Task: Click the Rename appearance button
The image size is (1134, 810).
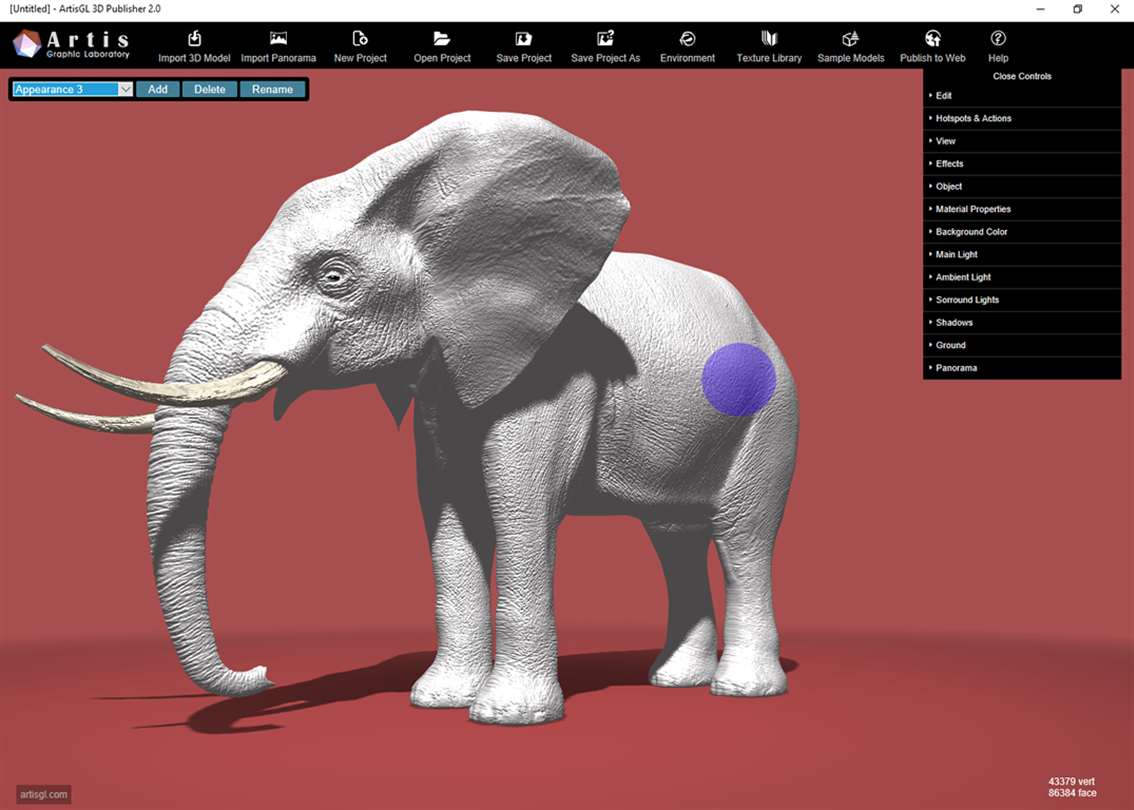Action: [273, 89]
